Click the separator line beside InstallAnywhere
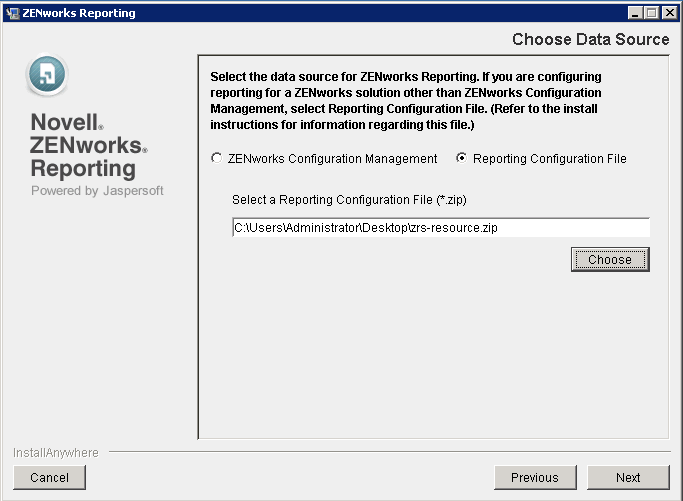This screenshot has height=501, width=683. tap(390, 453)
